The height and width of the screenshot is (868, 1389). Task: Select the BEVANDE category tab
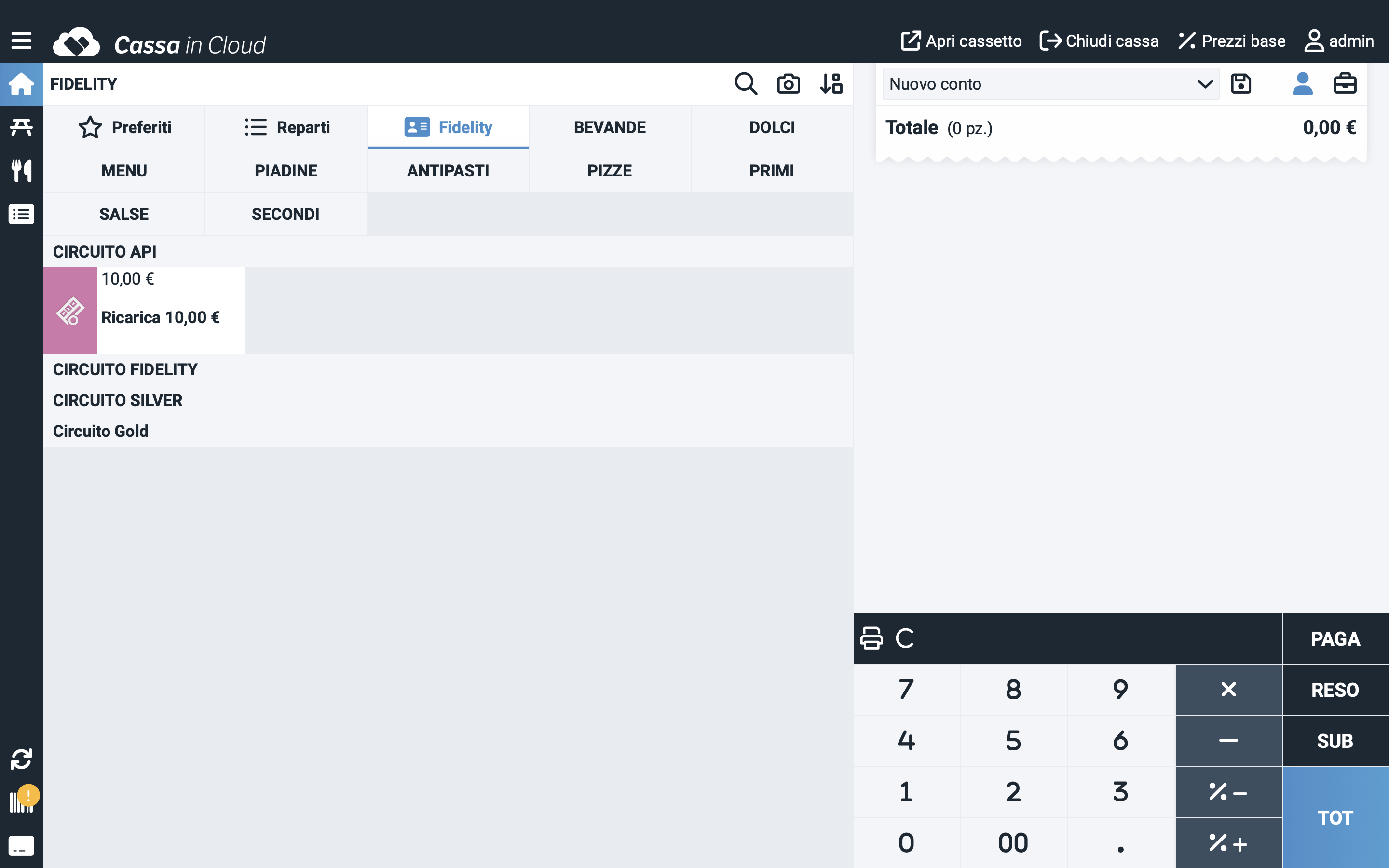[x=610, y=127]
